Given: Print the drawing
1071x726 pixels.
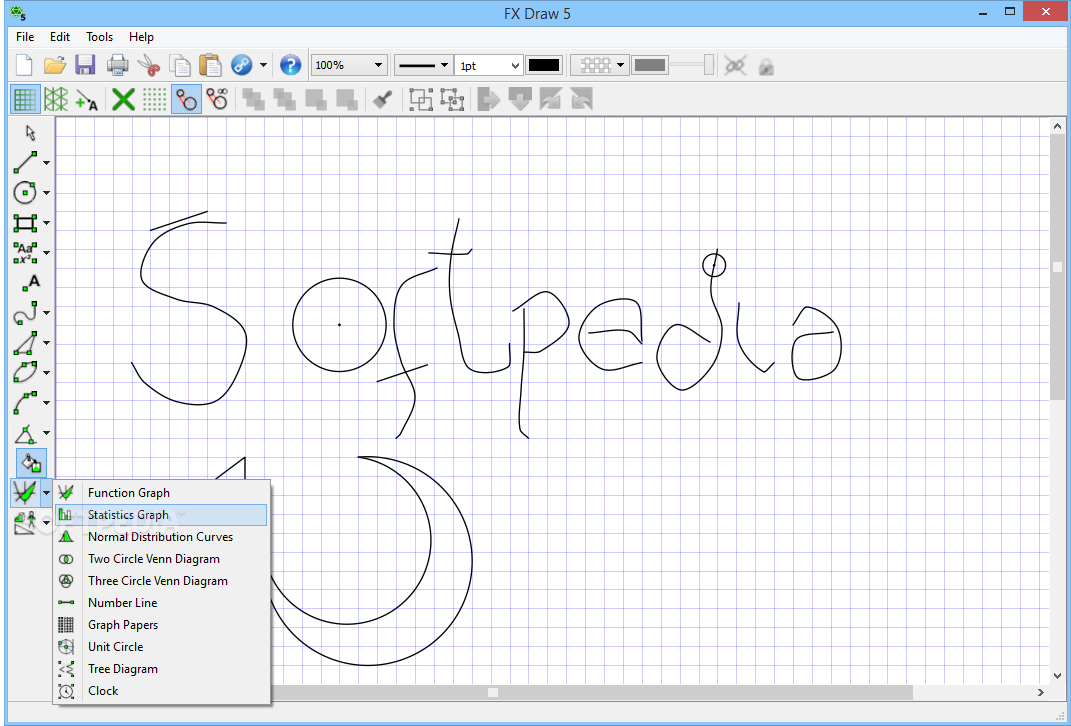Looking at the screenshot, I should click(x=117, y=66).
